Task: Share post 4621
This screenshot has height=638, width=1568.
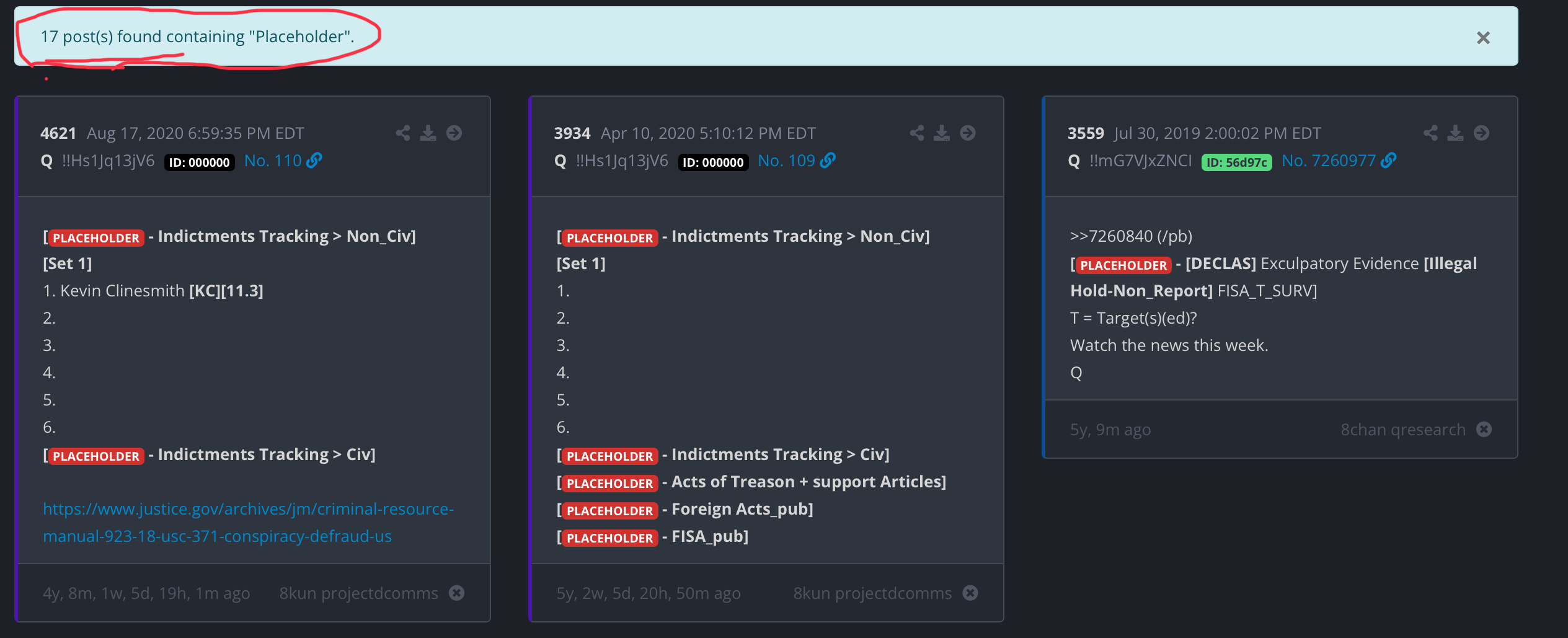Action: tap(403, 133)
